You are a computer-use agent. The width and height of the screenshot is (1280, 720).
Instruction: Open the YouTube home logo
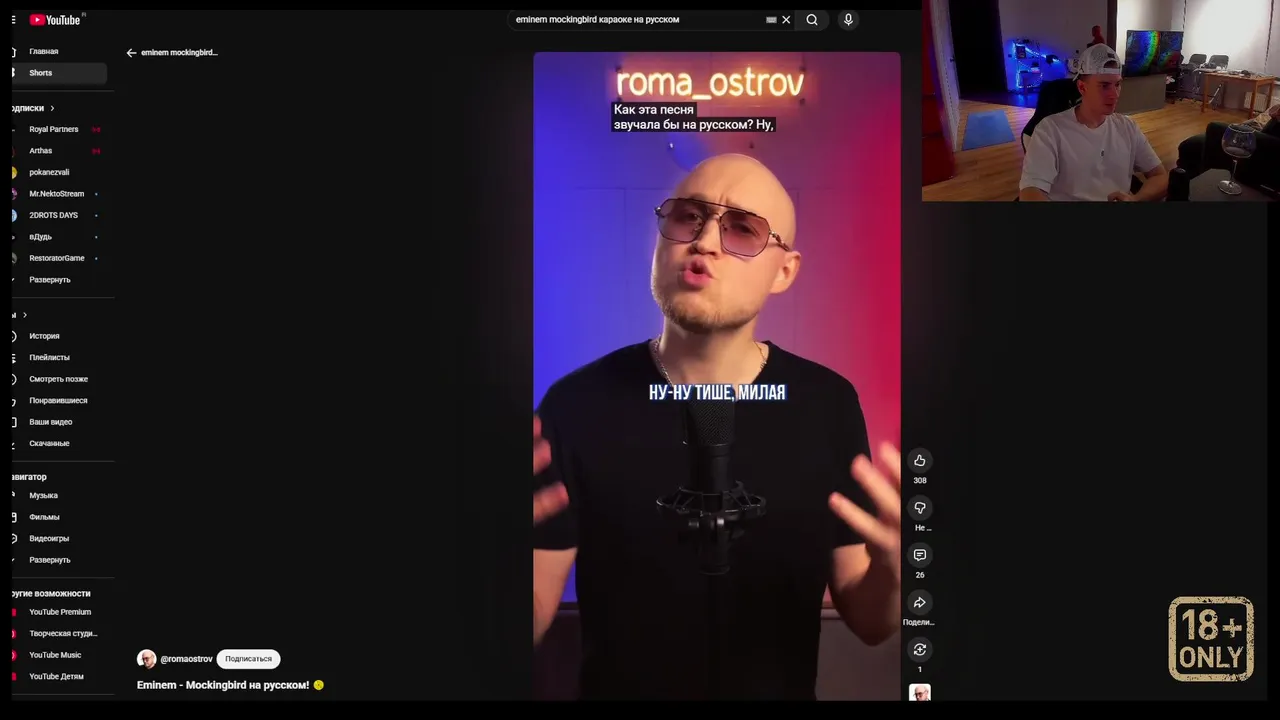pos(55,19)
